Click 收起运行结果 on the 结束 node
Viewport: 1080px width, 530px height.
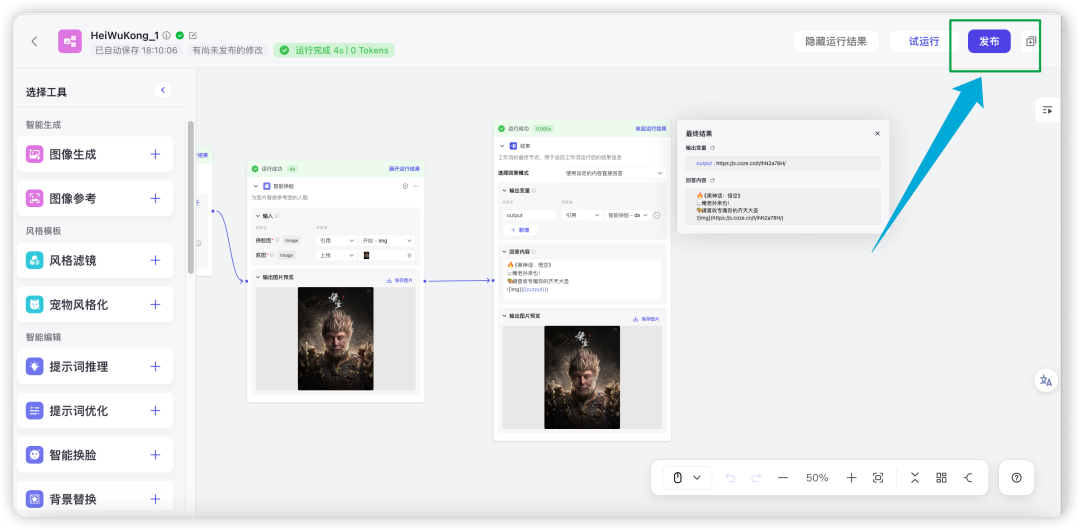651,129
